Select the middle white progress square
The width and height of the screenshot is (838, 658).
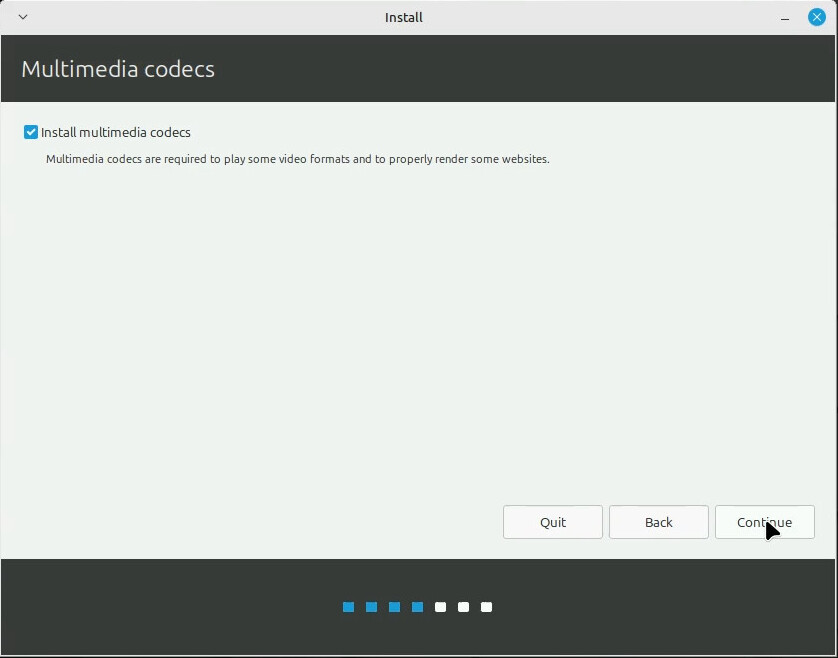463,607
